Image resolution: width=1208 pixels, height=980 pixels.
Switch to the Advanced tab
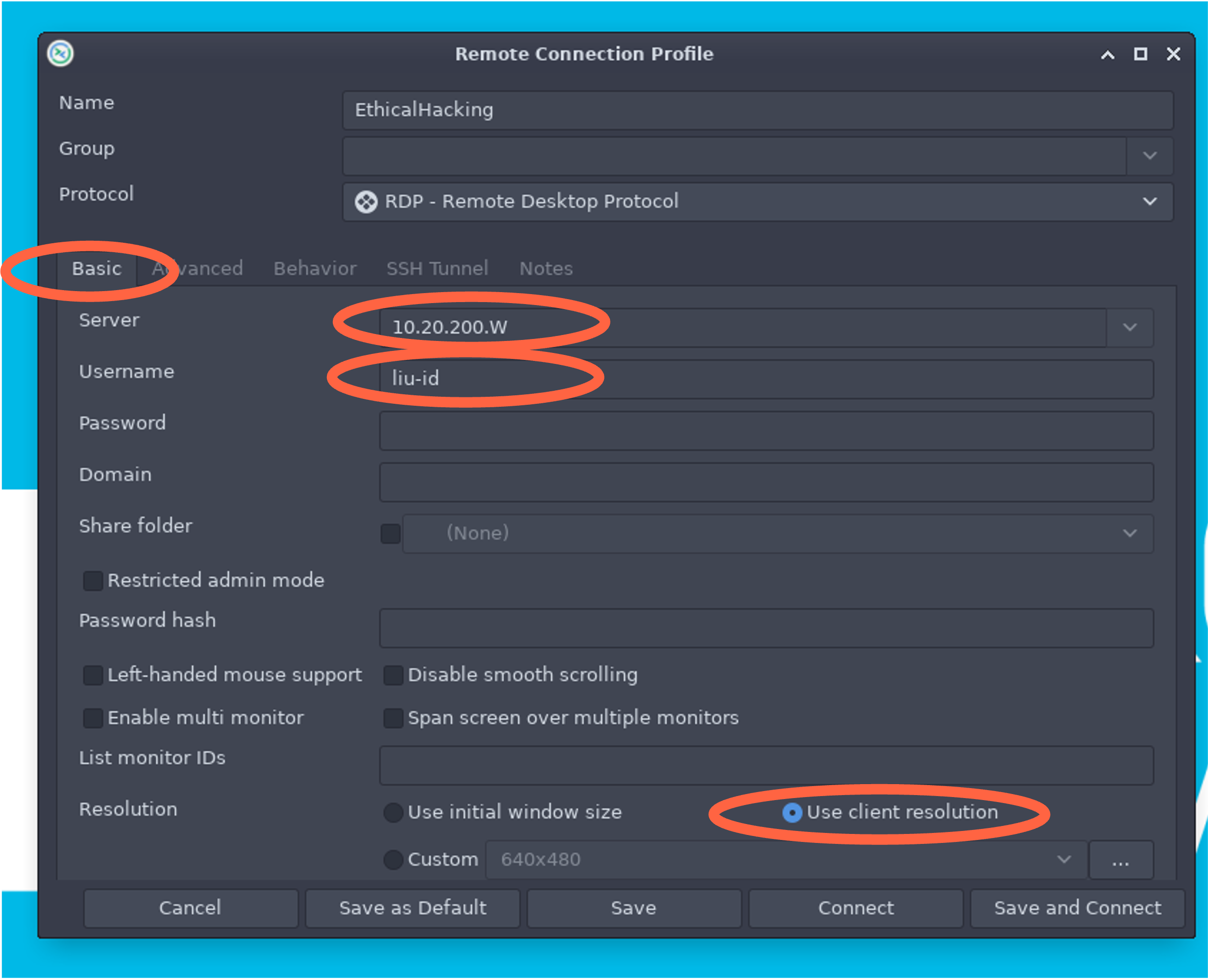pos(197,269)
